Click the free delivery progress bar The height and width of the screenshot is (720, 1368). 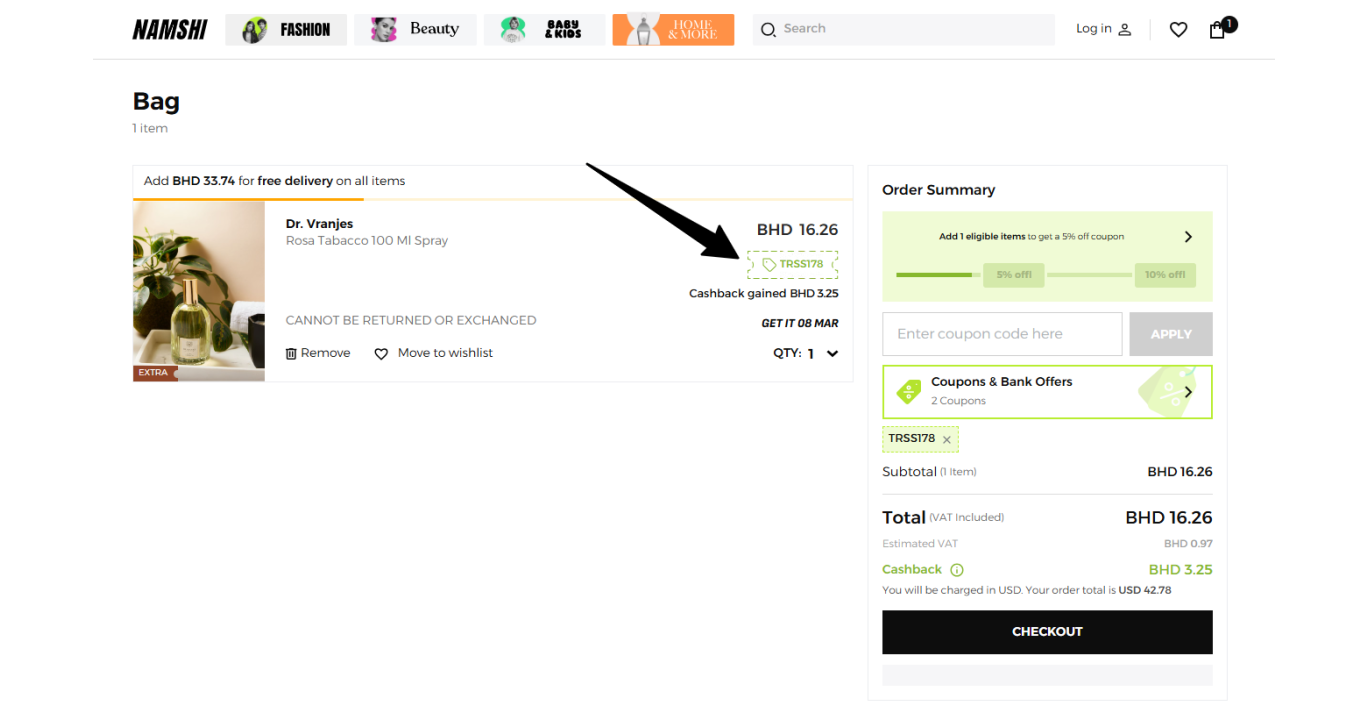[492, 199]
